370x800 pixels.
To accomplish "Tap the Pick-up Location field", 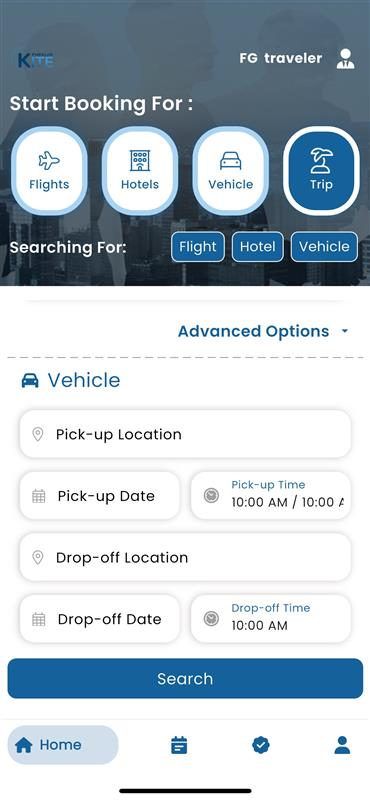I will (185, 434).
